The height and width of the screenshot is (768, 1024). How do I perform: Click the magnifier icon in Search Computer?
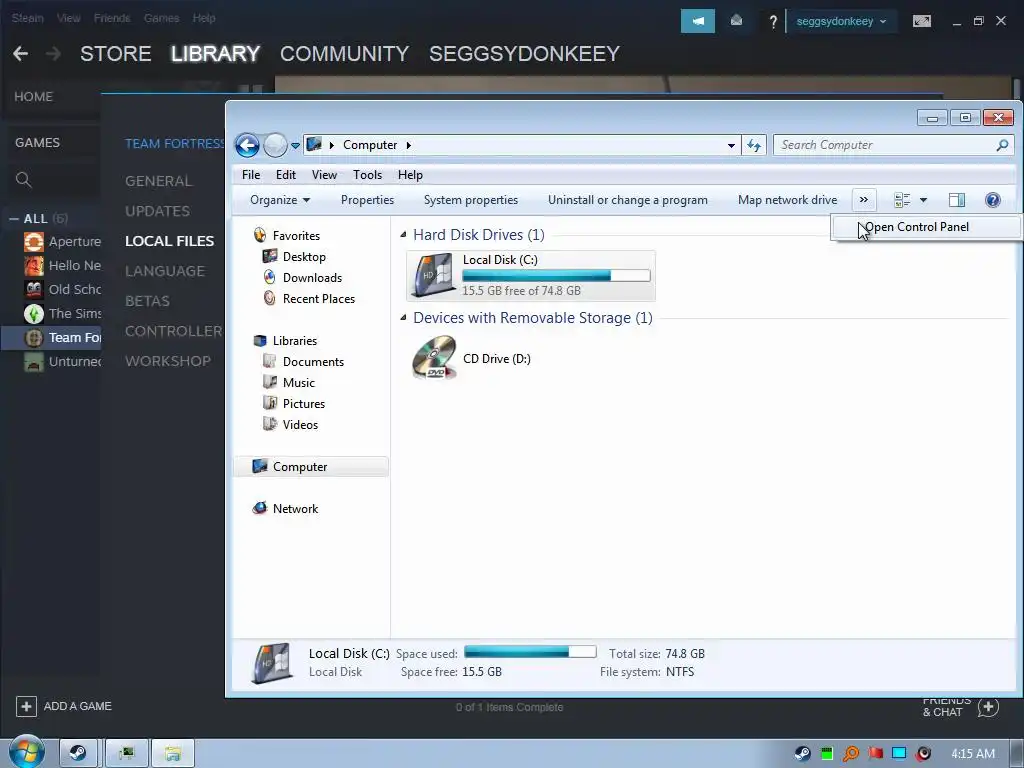coord(1002,145)
